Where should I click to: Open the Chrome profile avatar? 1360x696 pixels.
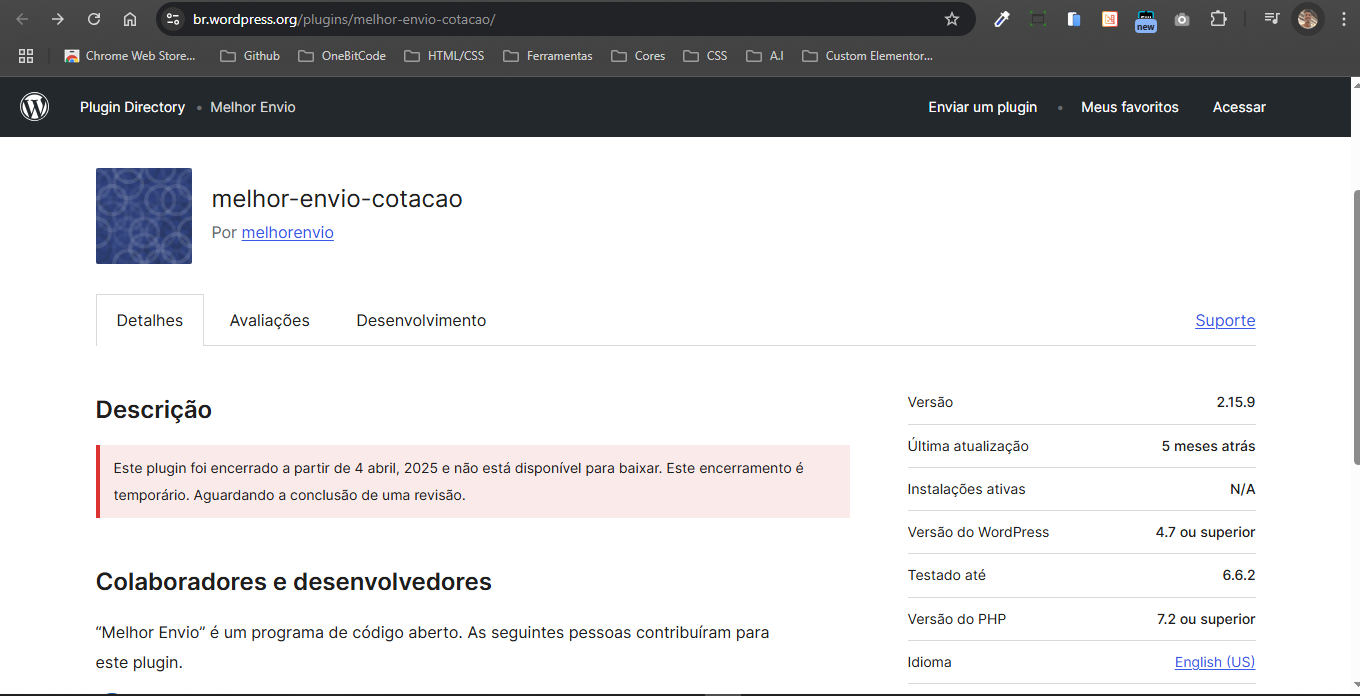(1308, 19)
